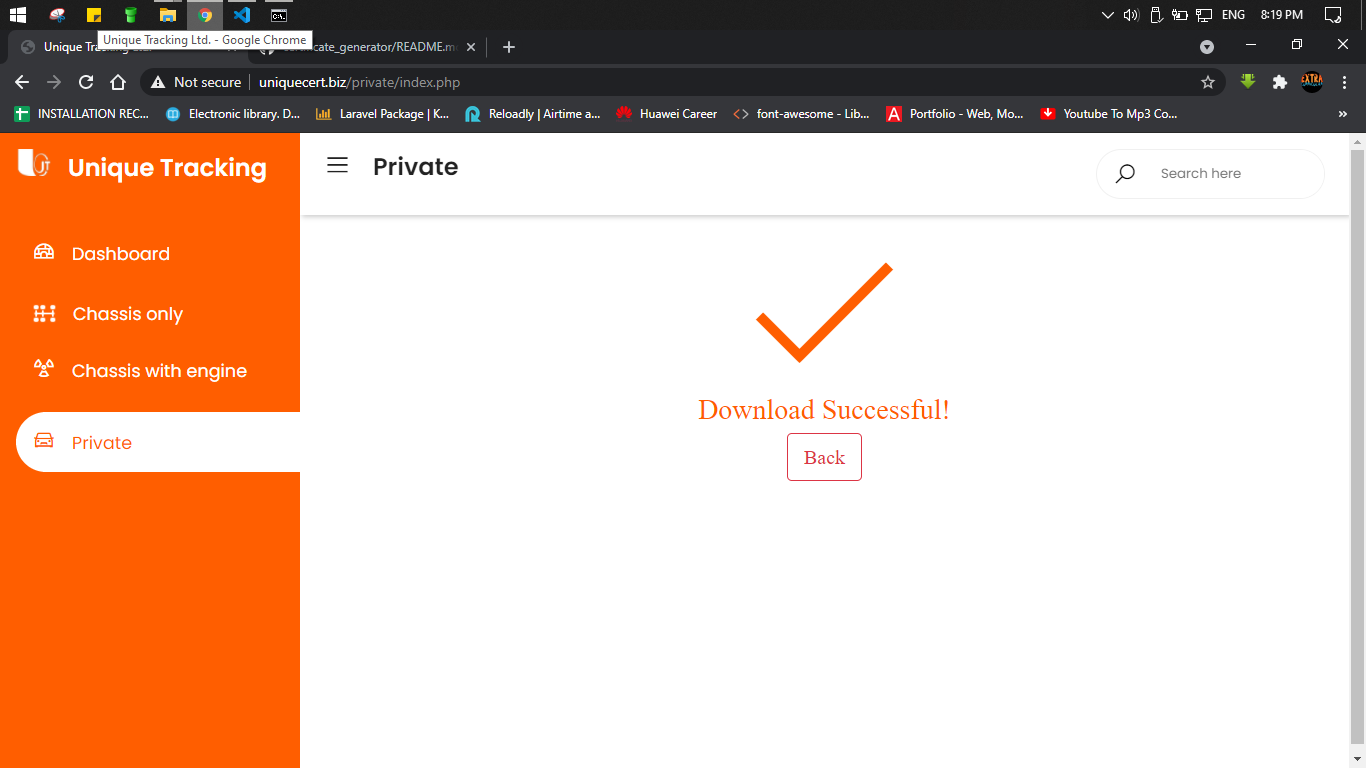Open the Windows Start menu
This screenshot has height=768, width=1366.
(17, 15)
